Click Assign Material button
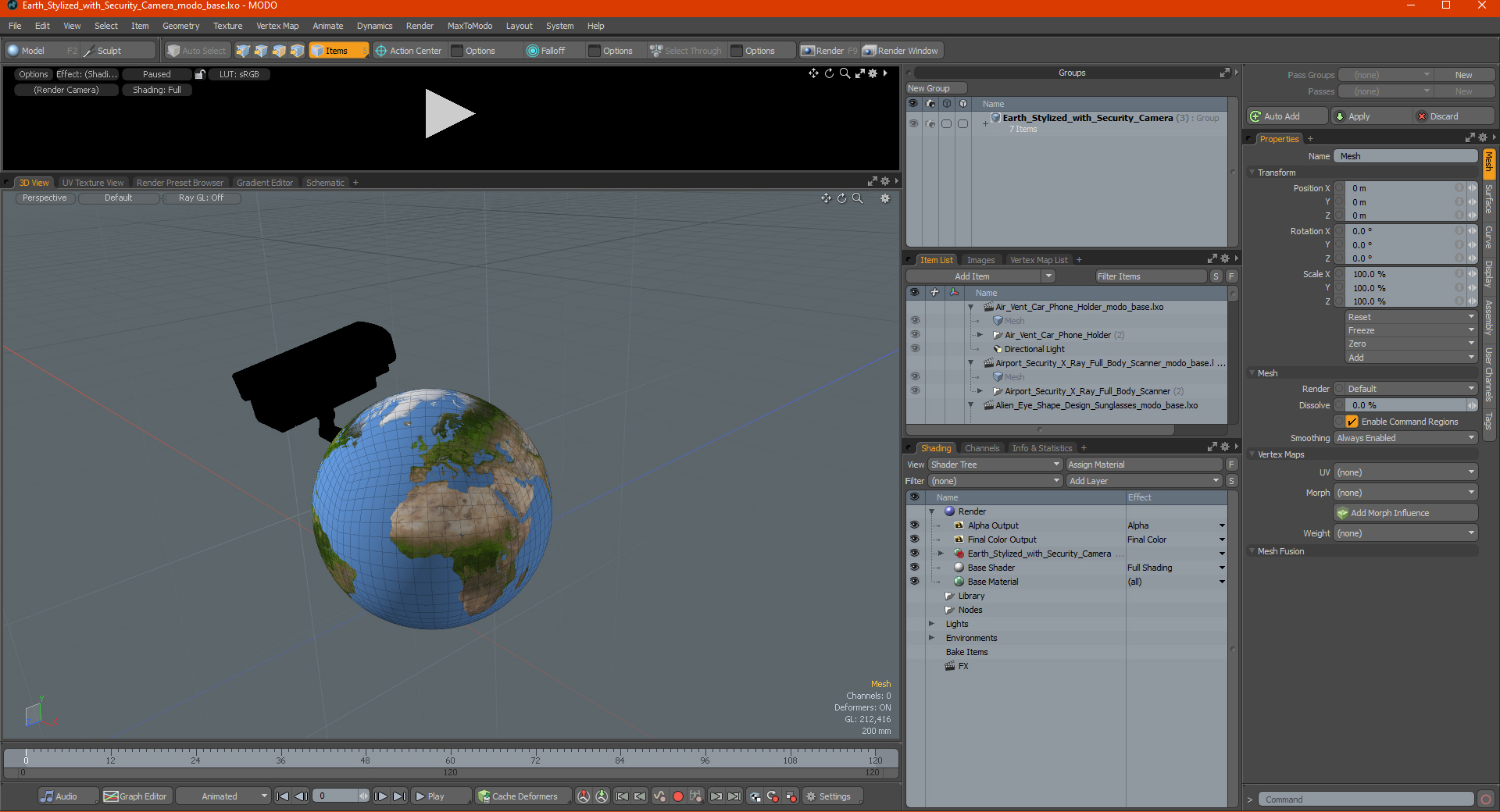1500x812 pixels. (x=1144, y=465)
